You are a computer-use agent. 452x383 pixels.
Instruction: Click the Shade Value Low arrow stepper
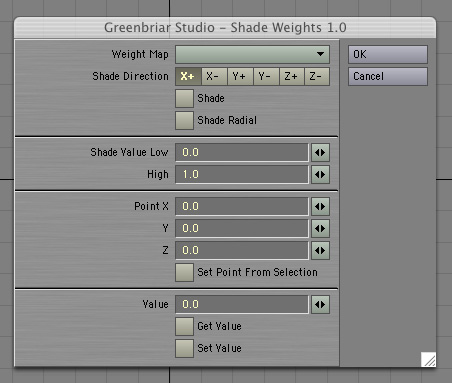point(320,153)
